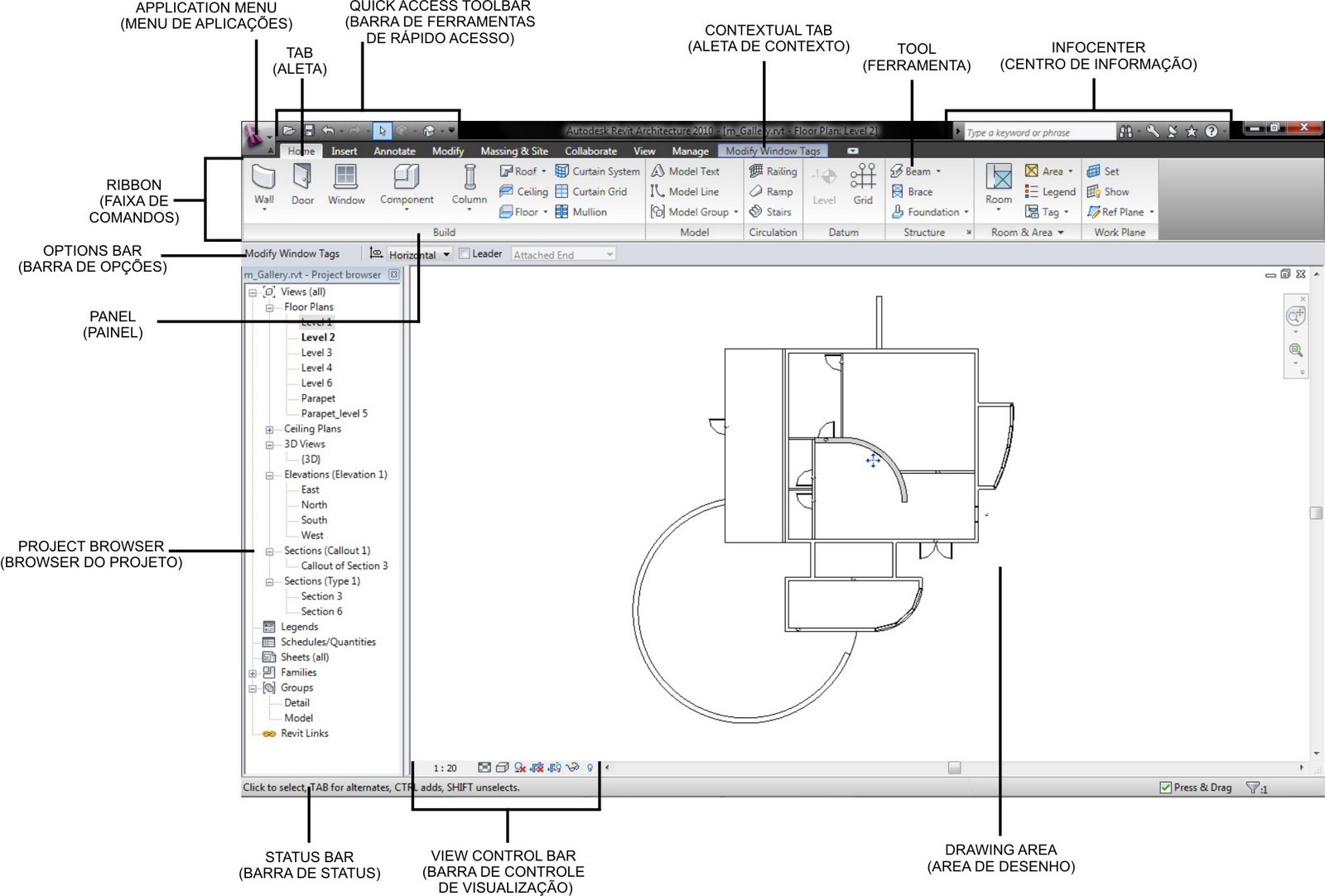This screenshot has width=1325, height=896.
Task: Open the Massing & Site tab
Action: (x=514, y=151)
